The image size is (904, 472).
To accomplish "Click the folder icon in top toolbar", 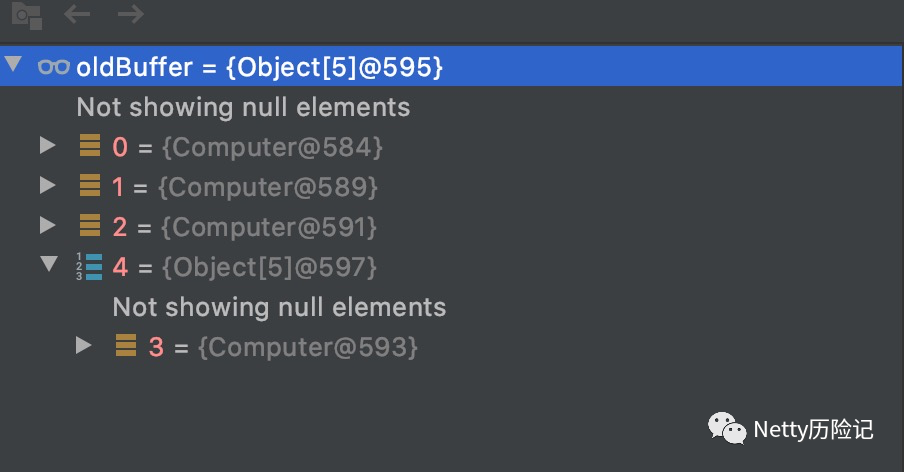I will coord(27,15).
